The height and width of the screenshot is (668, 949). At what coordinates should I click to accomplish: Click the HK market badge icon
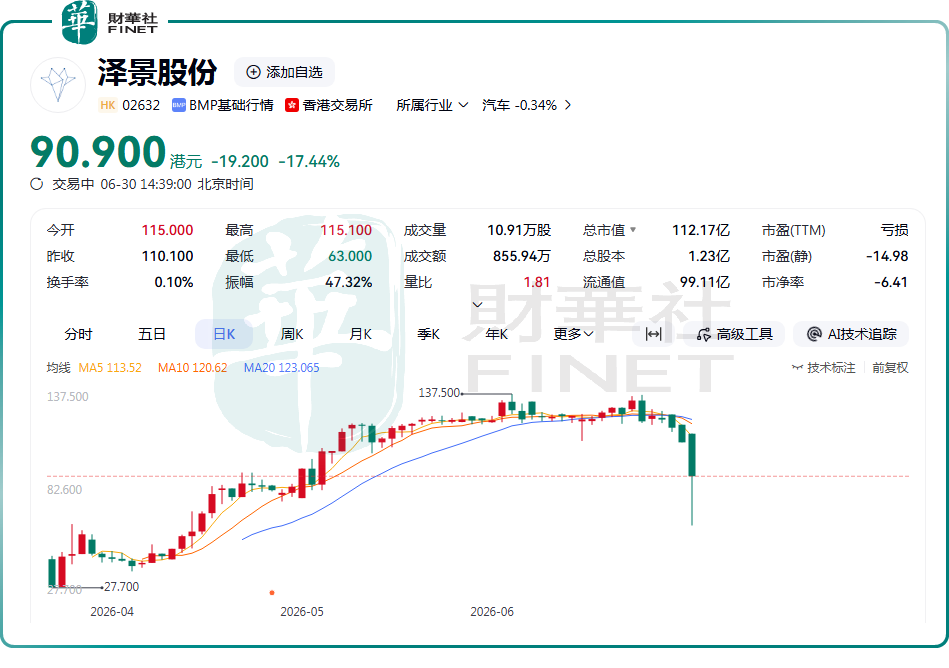(108, 105)
